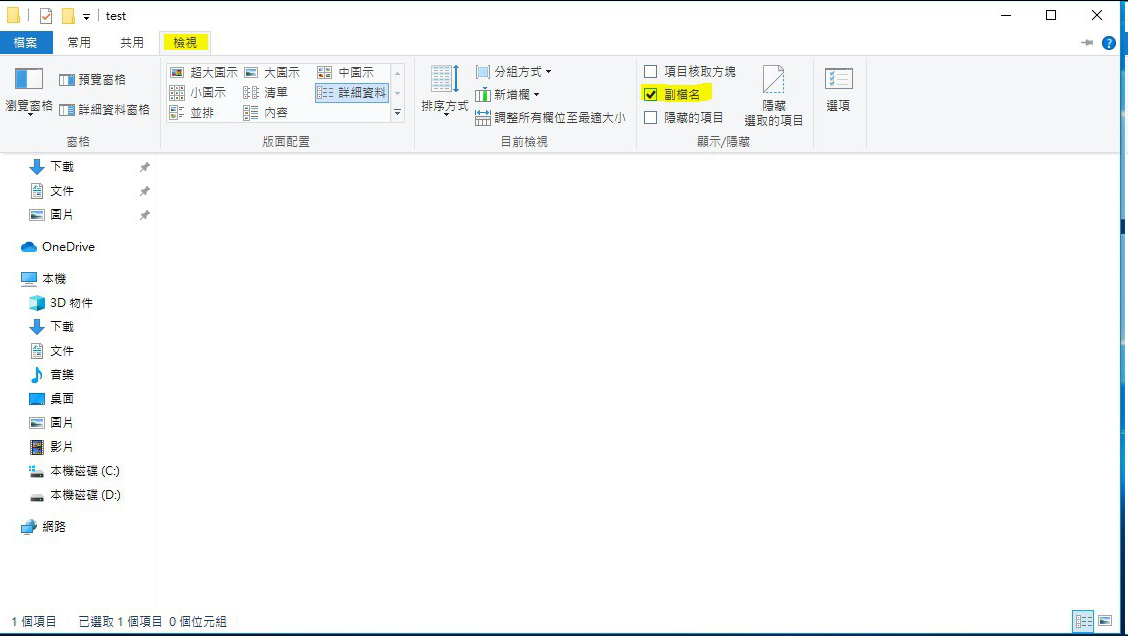
Task: Switch to 詳細資料 details view layout
Action: [351, 93]
